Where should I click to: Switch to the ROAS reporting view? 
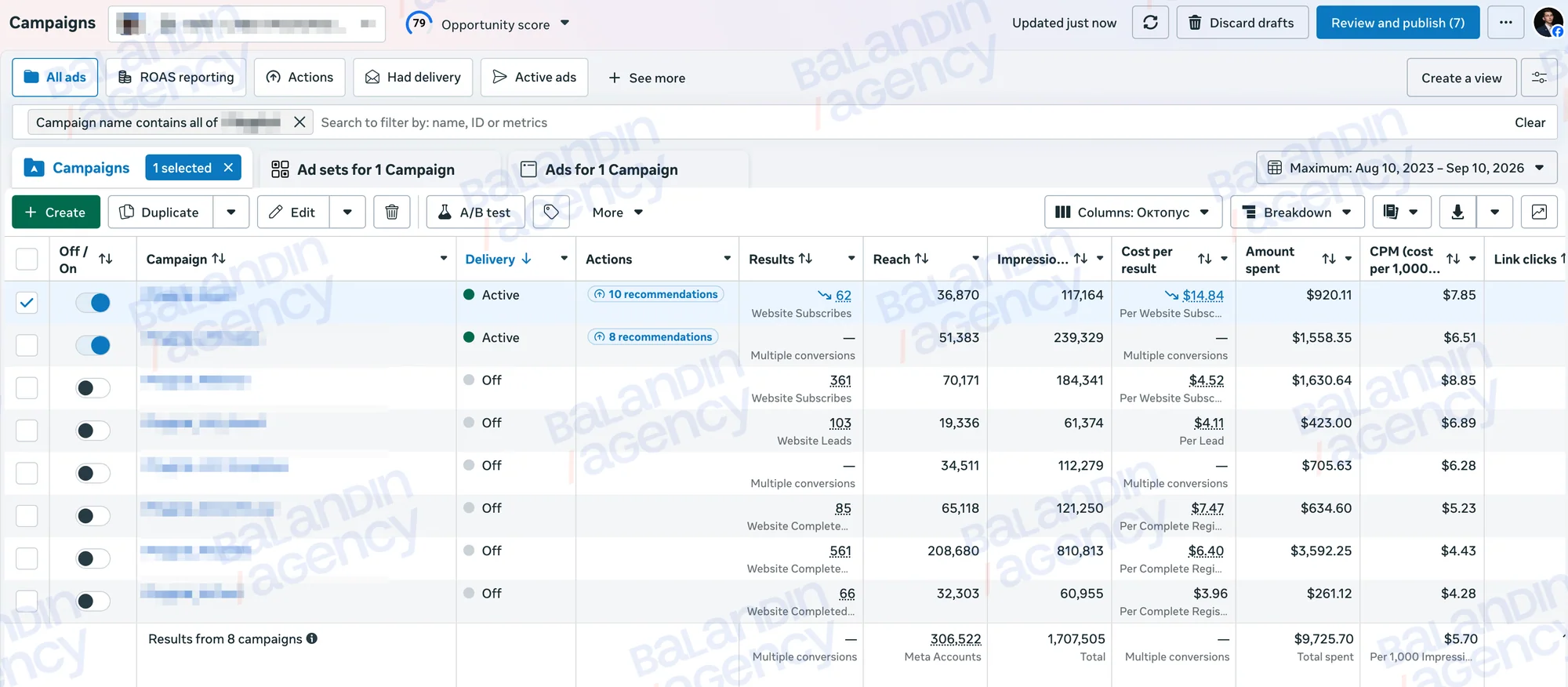pos(176,78)
